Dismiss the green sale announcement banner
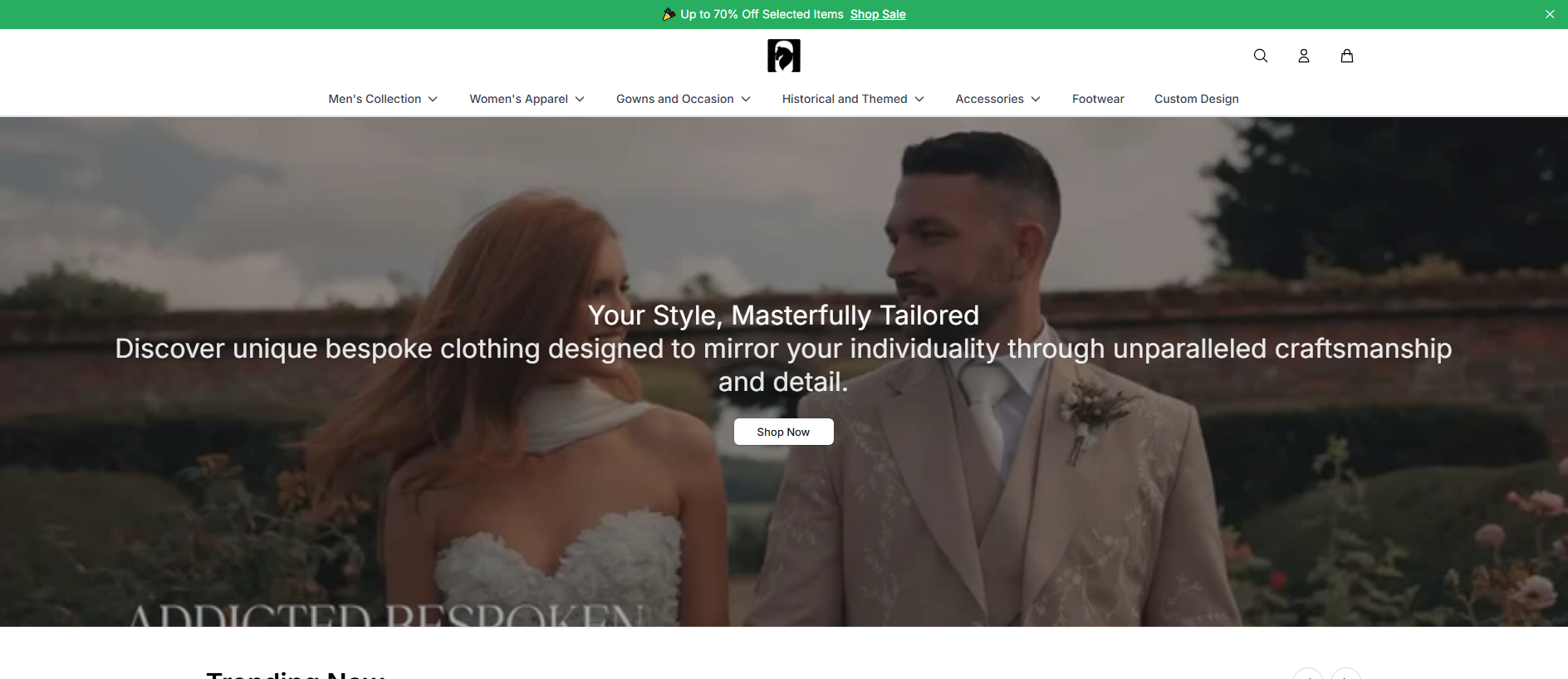This screenshot has height=679, width=1568. click(x=1550, y=14)
